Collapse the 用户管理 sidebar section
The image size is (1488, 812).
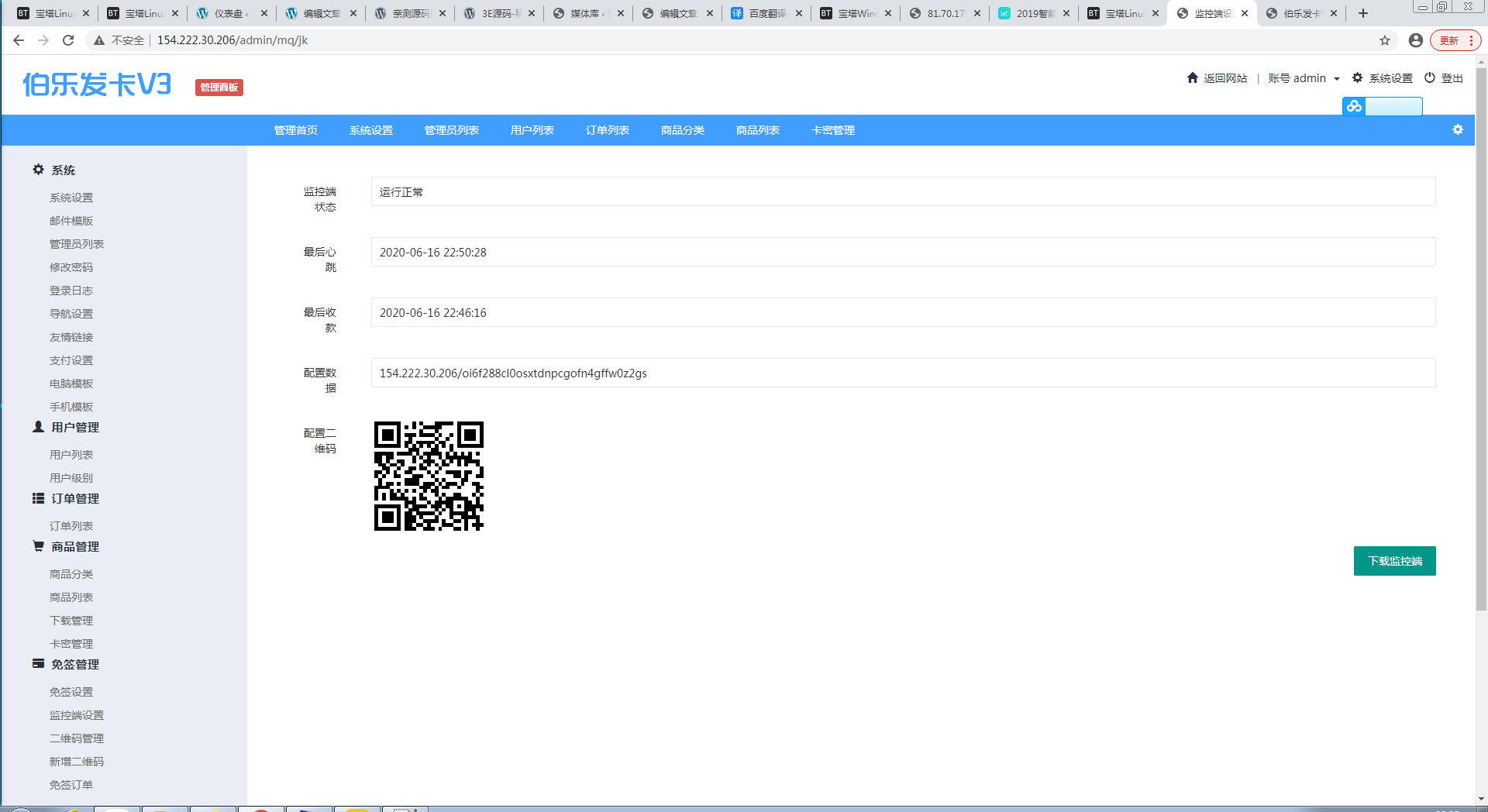[x=66, y=427]
